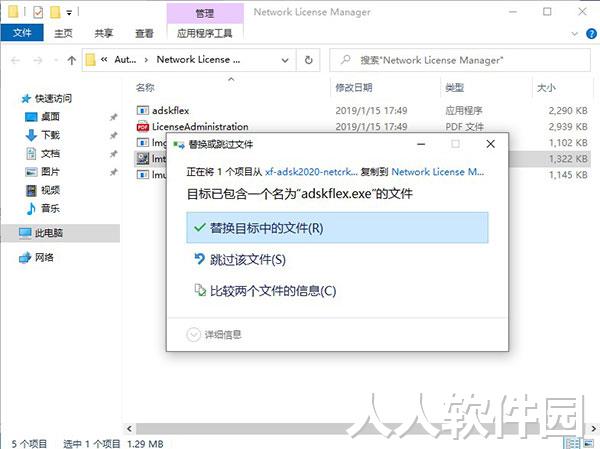Click the Aut... breadcrumb in address bar
This screenshot has height=449, width=600.
point(125,60)
